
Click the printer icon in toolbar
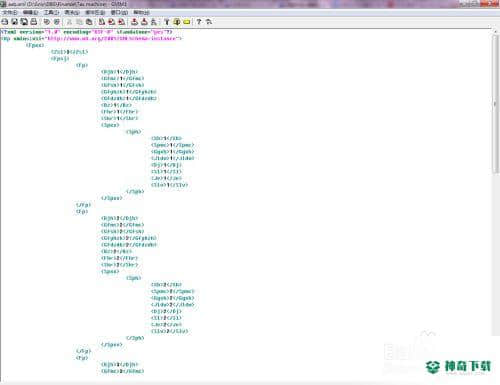coord(34,22)
